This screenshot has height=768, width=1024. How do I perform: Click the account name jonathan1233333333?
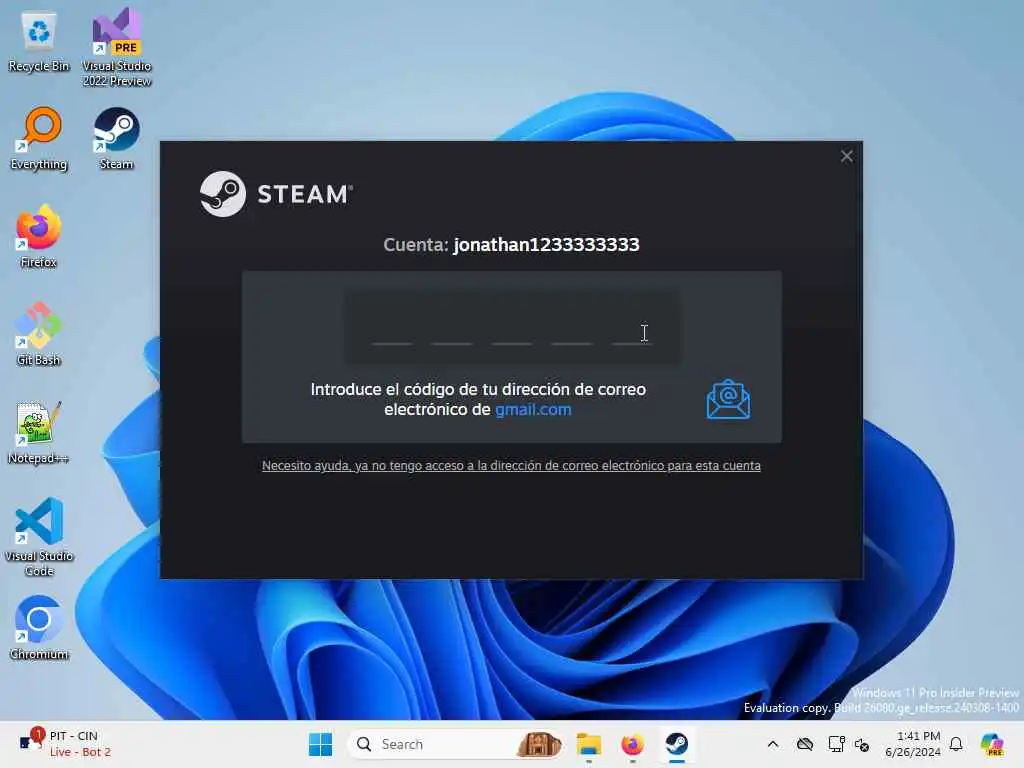(547, 245)
